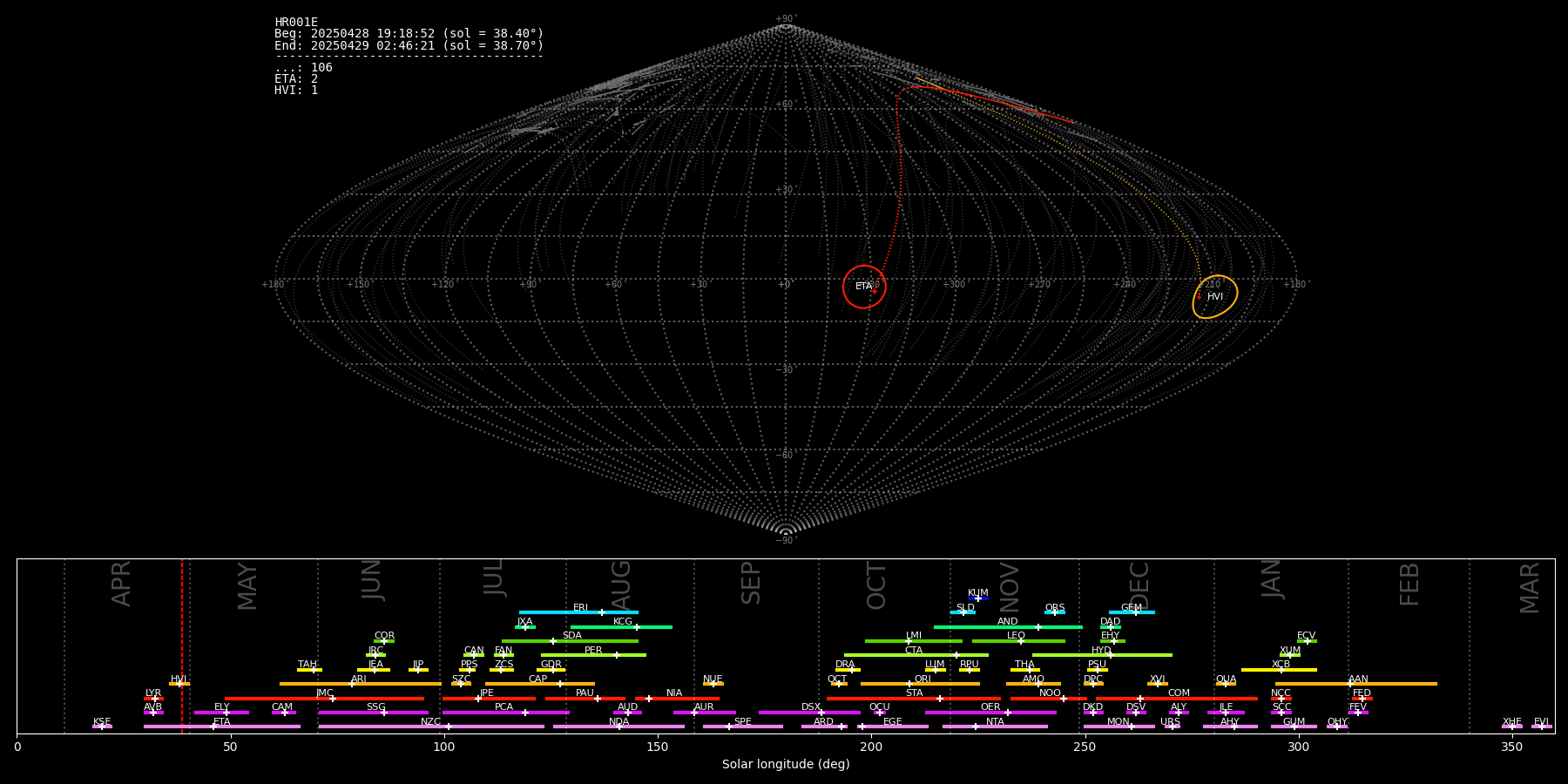
Task: Click the DRA shower bar
Action: tap(848, 670)
